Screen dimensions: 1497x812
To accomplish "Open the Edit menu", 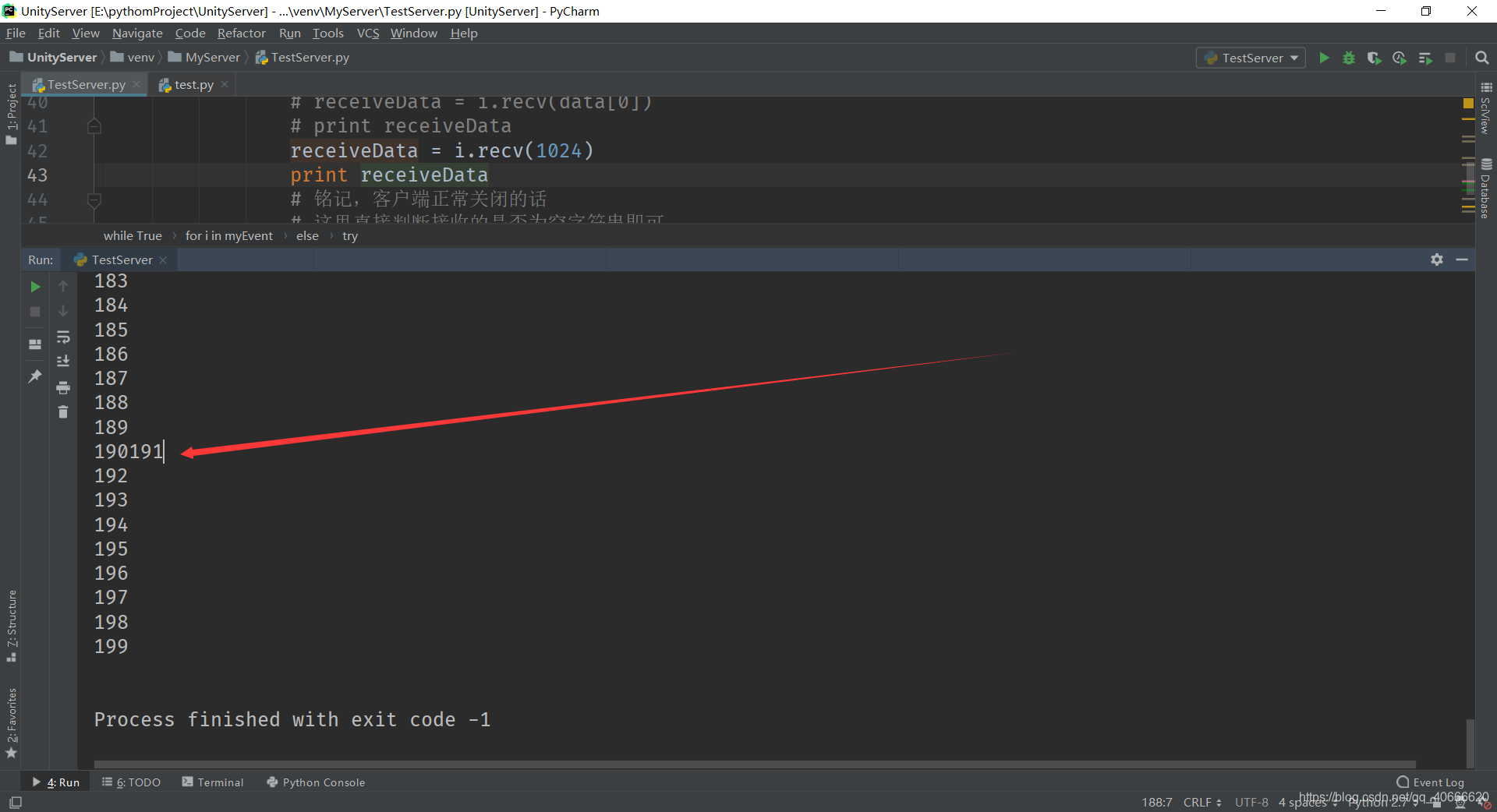I will [x=48, y=33].
